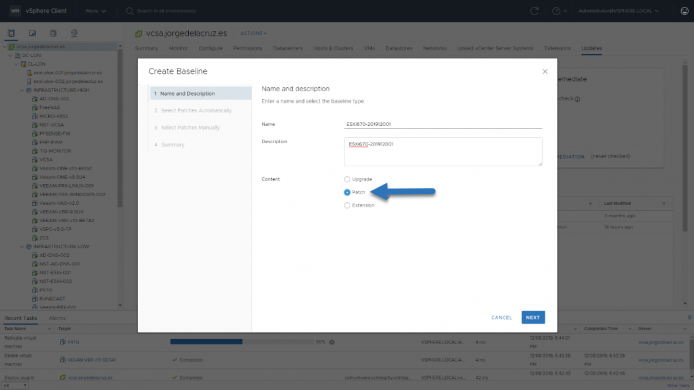Cancel the Create Baseline wizard
This screenshot has height=390, width=694.
[x=501, y=317]
